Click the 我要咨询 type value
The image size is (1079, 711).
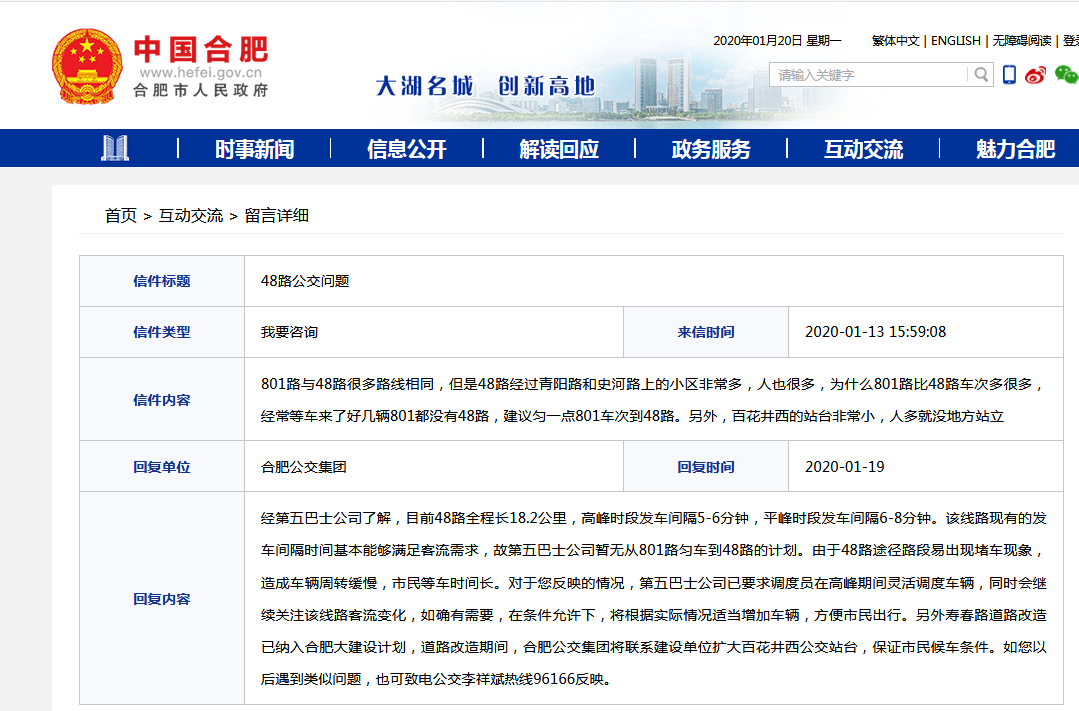click(x=289, y=332)
